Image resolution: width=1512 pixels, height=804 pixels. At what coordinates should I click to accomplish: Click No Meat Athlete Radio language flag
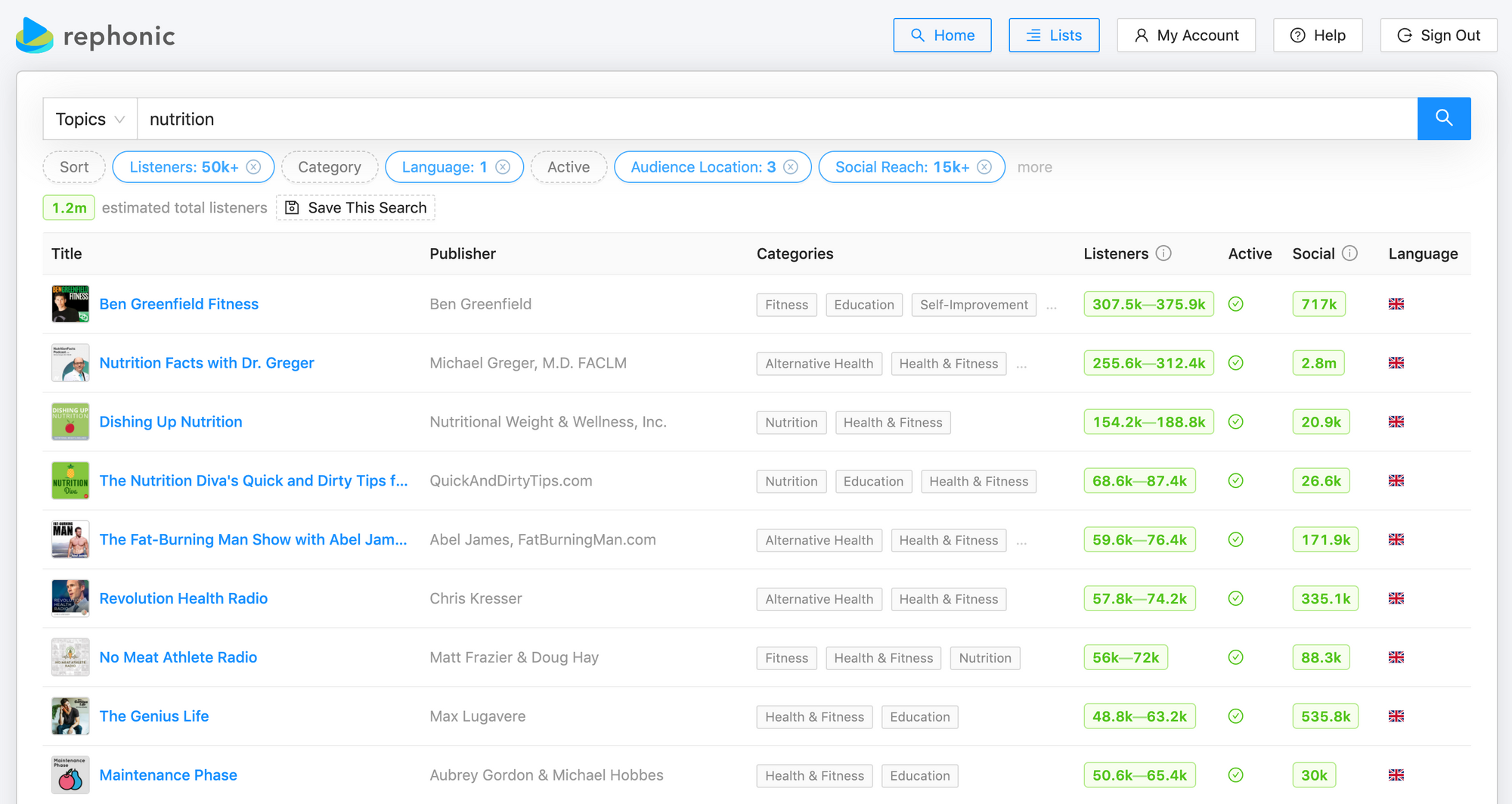[1396, 657]
